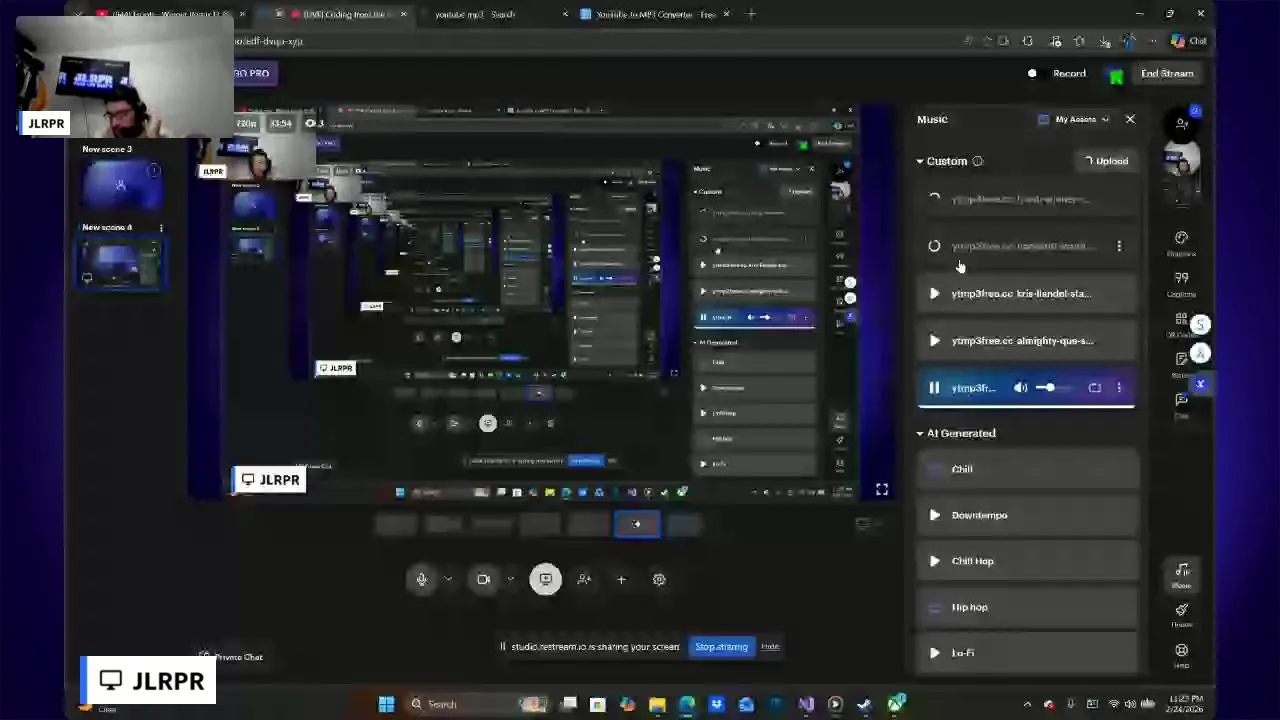This screenshot has height=720, width=1280.
Task: Pause the currently playing track
Action: (x=934, y=388)
